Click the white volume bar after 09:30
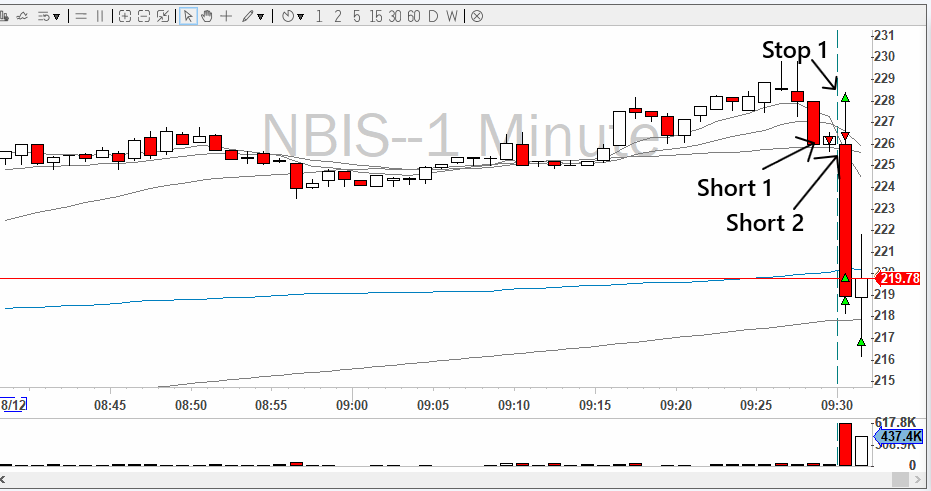This screenshot has width=931, height=491. (x=862, y=451)
